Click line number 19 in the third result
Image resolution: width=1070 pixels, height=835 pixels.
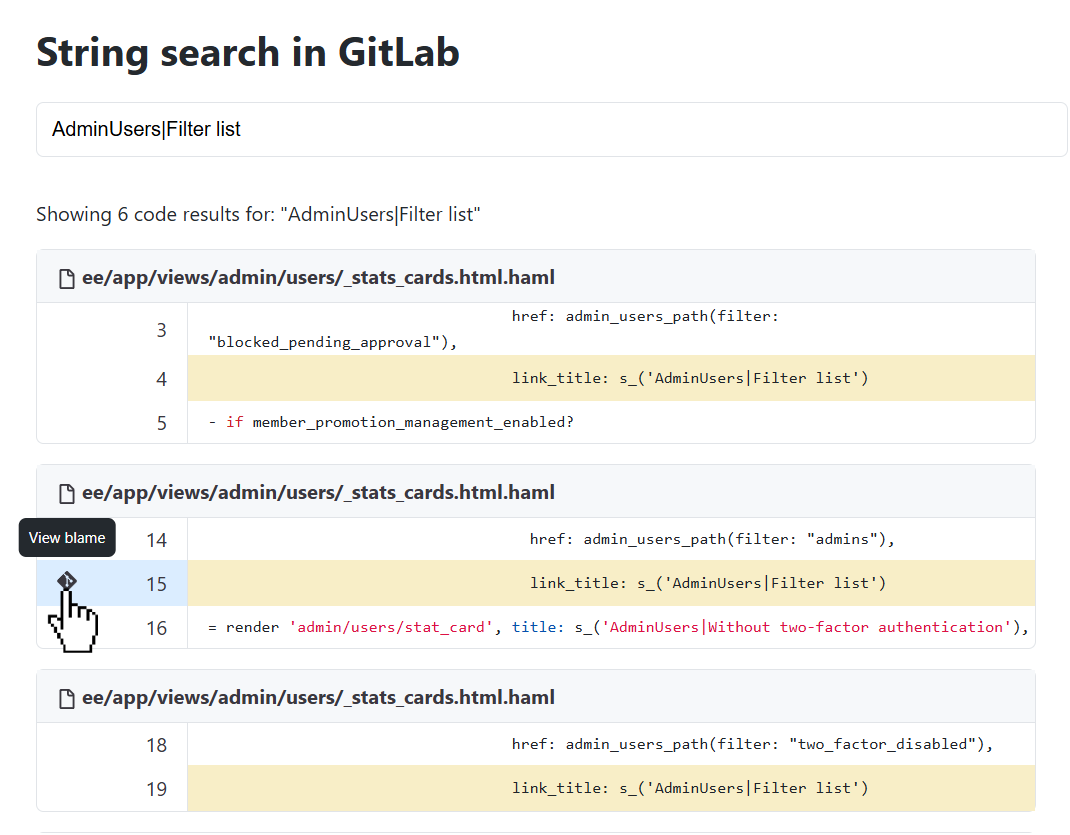(157, 788)
